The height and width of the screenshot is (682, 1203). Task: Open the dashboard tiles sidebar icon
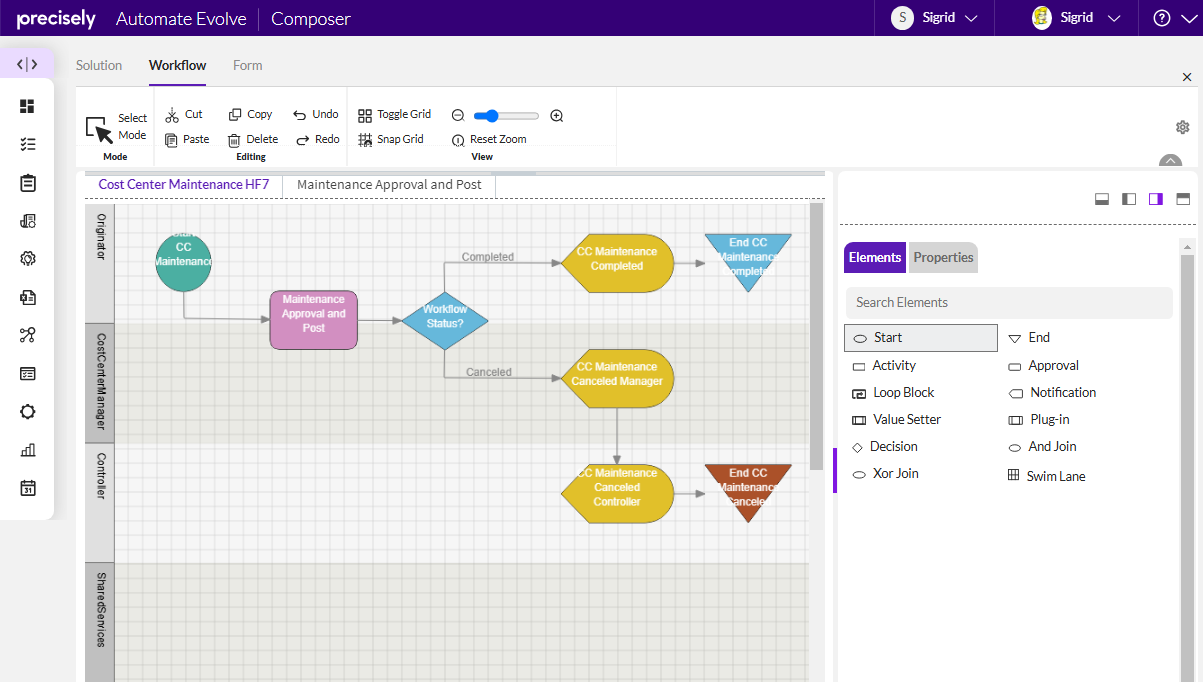pos(27,106)
